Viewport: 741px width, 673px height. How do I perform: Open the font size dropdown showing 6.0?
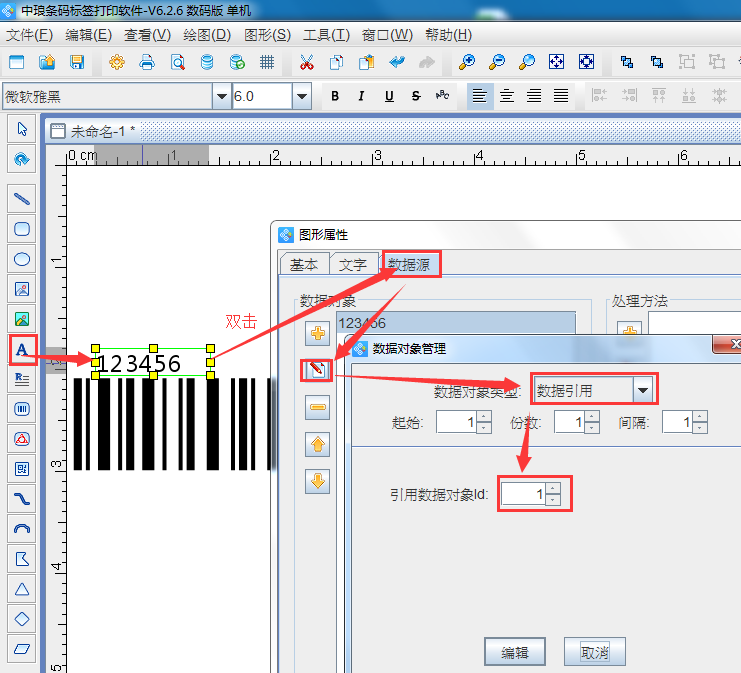click(x=301, y=96)
